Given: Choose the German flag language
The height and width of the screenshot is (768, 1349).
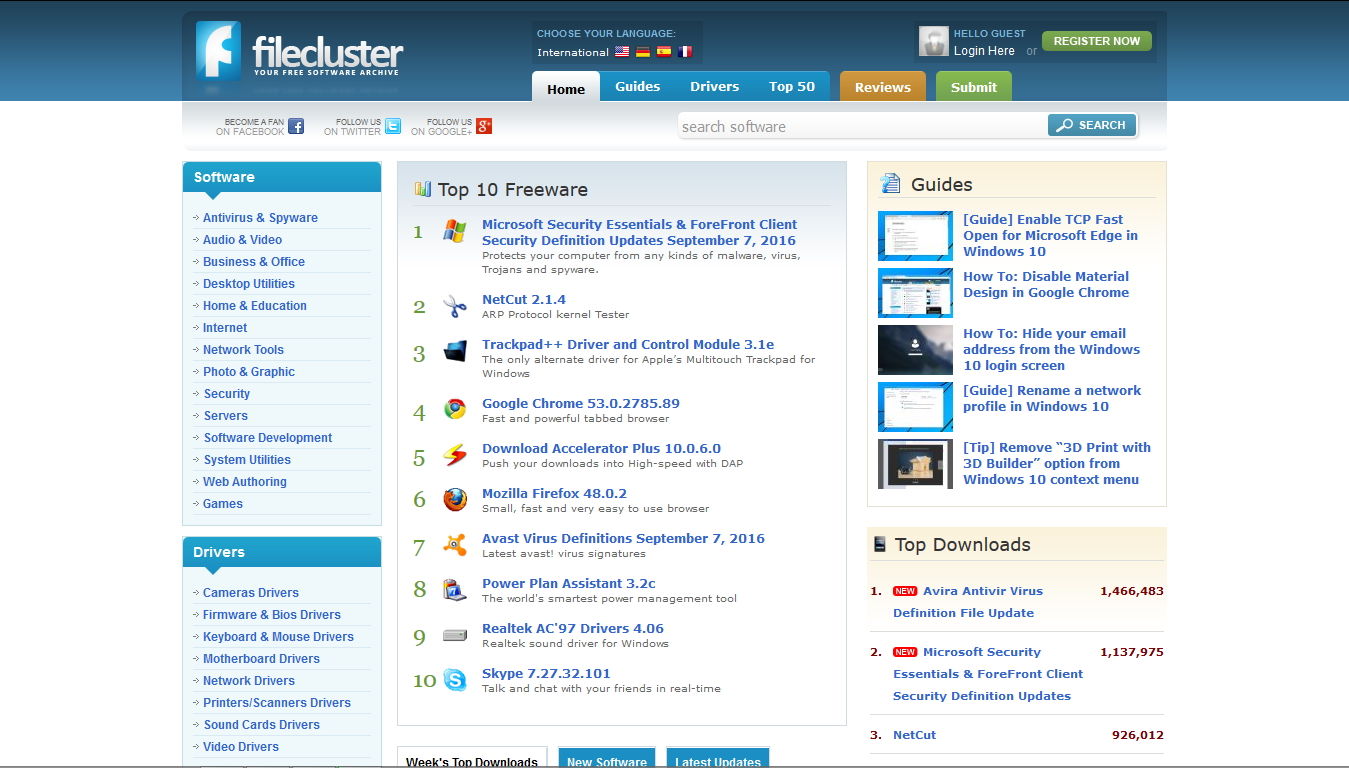Looking at the screenshot, I should 642,51.
